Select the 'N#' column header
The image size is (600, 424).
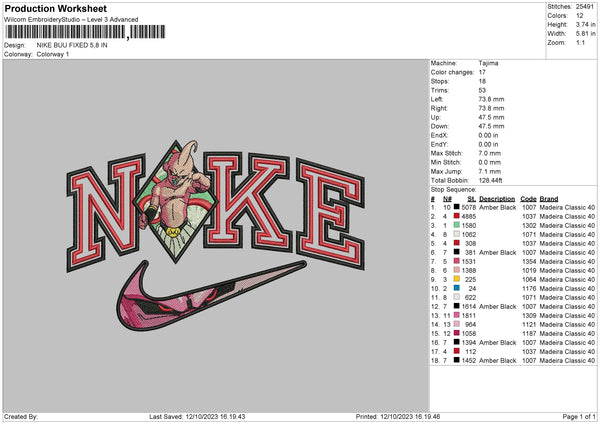(x=447, y=199)
